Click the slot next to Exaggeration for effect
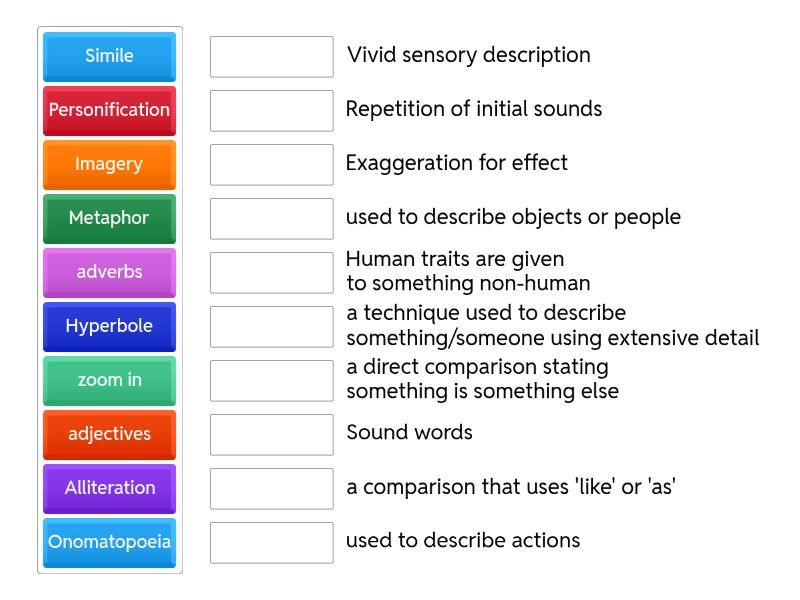Viewport: 800px width, 600px height. [271, 164]
